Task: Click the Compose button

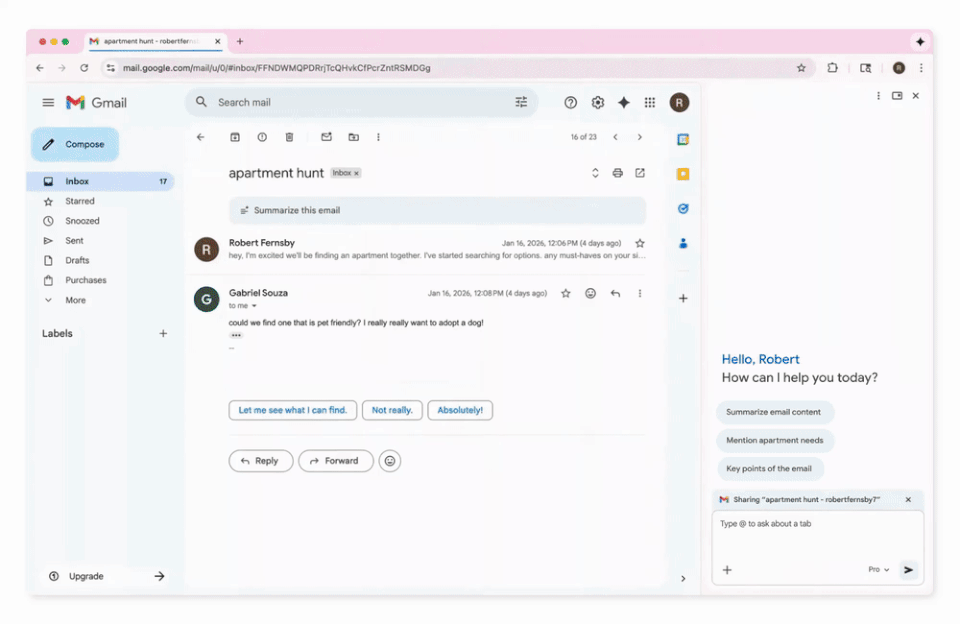Action: click(74, 144)
